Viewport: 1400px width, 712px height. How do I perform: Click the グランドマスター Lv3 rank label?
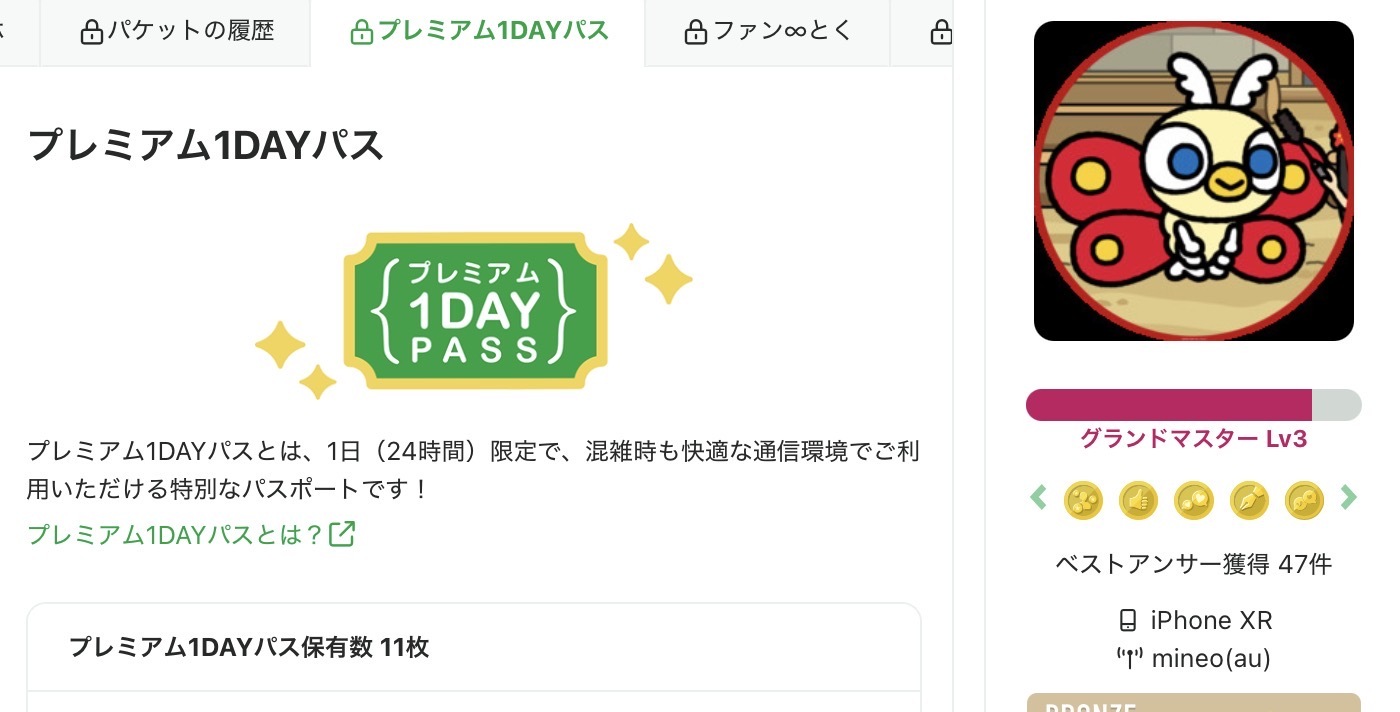point(1193,439)
